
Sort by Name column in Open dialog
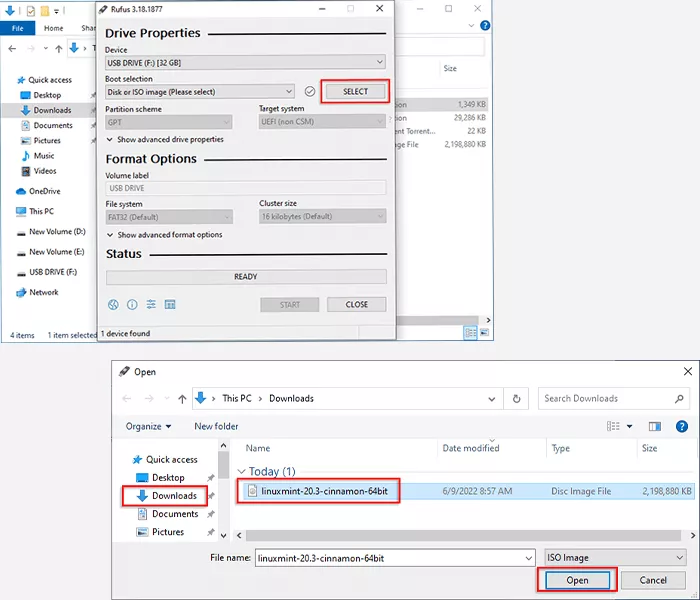pos(258,448)
